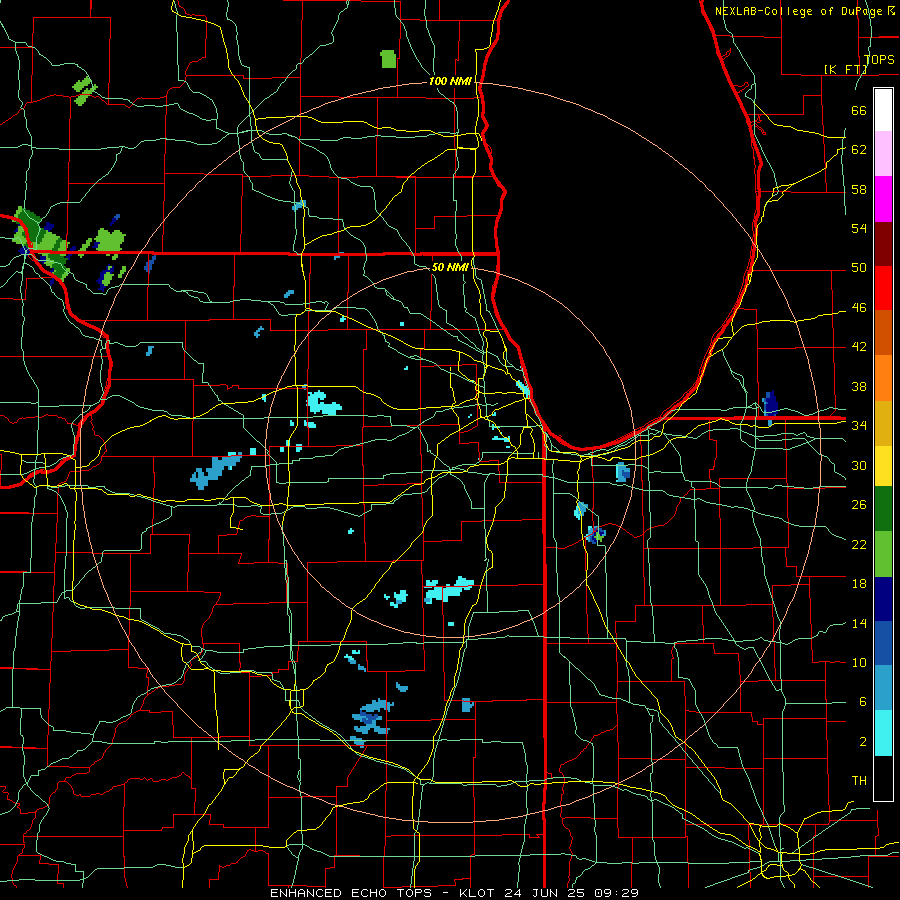Select the magenta swatch in the color scale

(x=883, y=199)
